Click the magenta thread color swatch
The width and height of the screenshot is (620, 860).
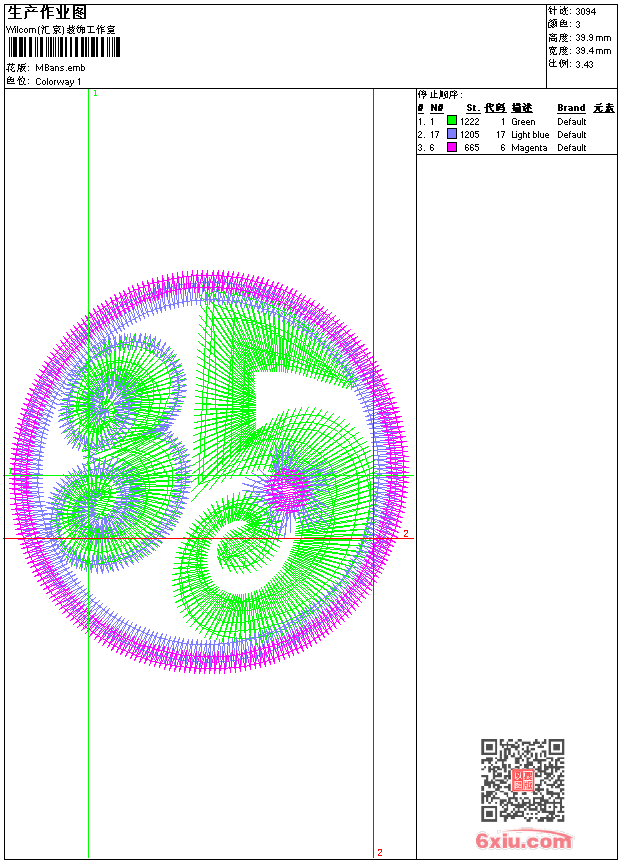pos(452,147)
